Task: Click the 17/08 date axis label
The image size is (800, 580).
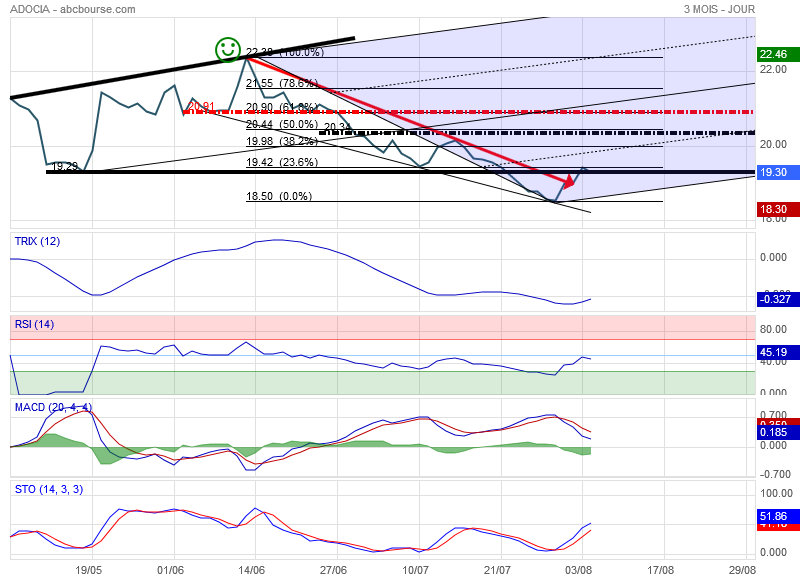Action: (660, 570)
